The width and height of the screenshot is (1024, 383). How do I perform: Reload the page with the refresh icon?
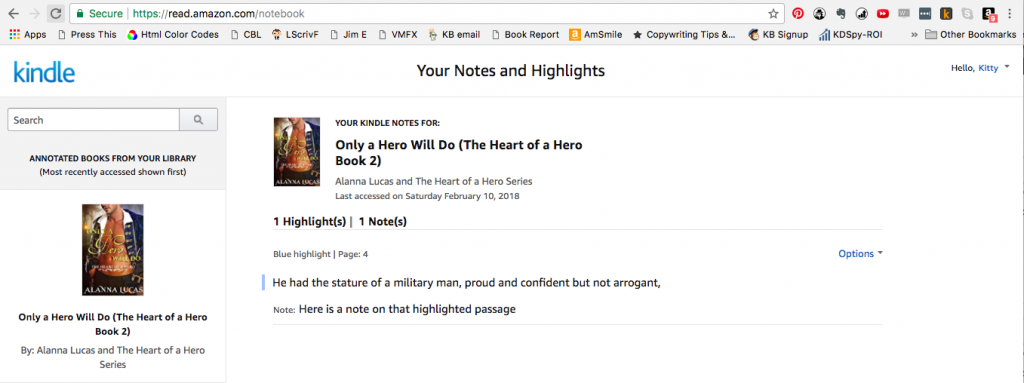[56, 13]
